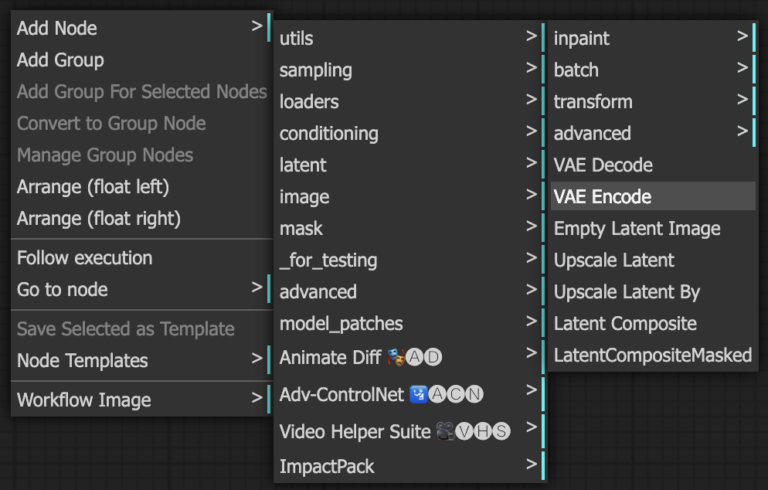
Task: Select Arrange (float right) option
Action: 98,218
